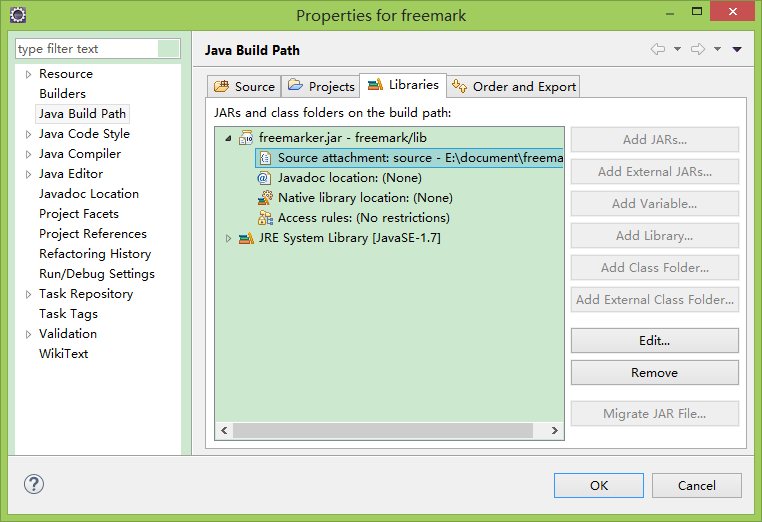The width and height of the screenshot is (762, 522).
Task: Select Run/Debug Settings in tree
Action: point(97,274)
